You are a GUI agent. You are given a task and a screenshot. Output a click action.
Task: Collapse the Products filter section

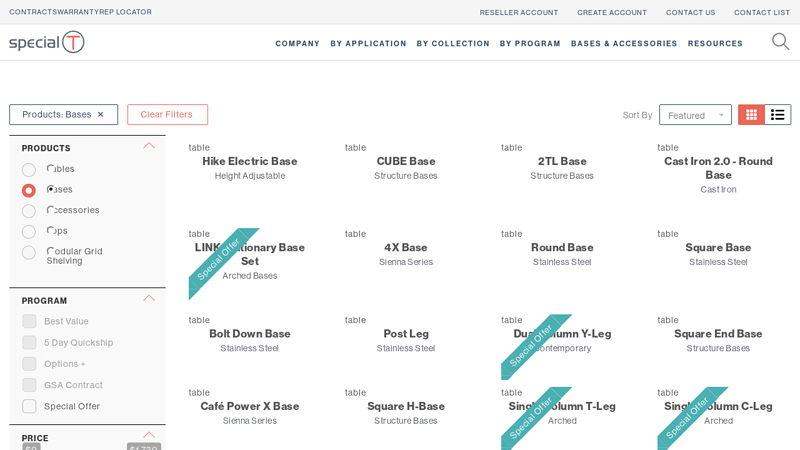(149, 146)
